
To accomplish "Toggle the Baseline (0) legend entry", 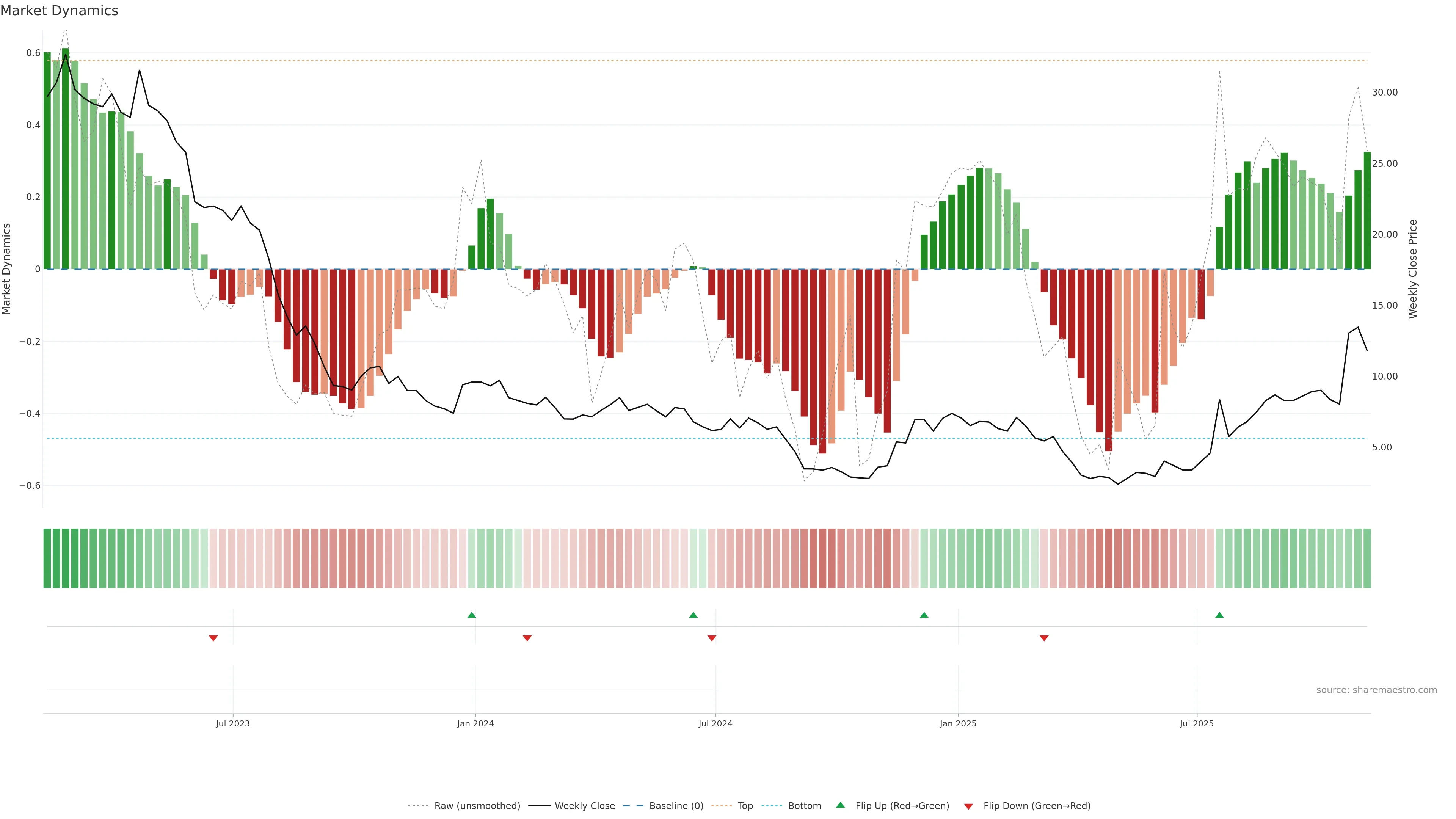I will [676, 806].
